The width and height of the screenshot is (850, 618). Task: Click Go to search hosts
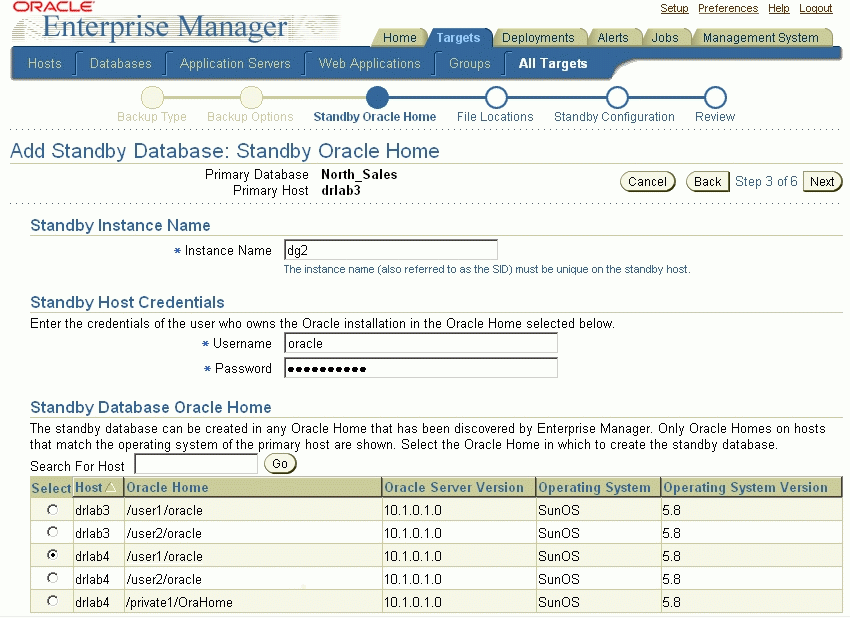pos(280,464)
